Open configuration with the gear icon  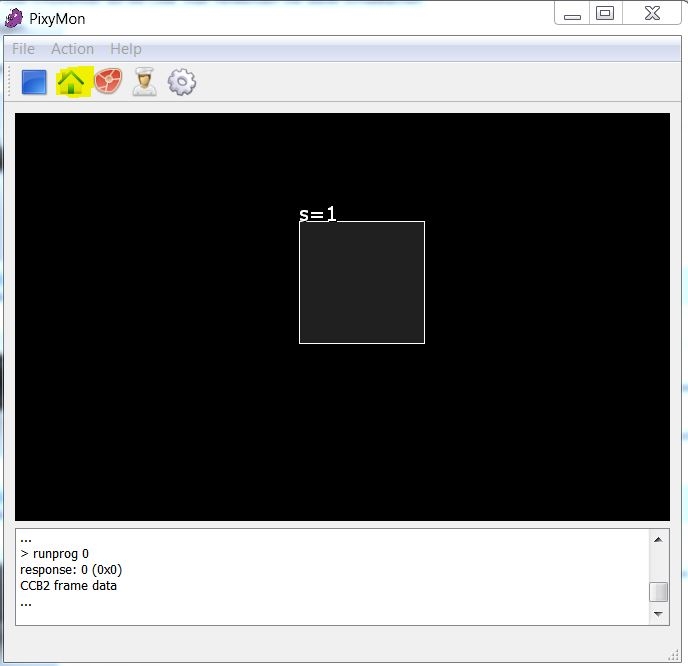pos(182,82)
